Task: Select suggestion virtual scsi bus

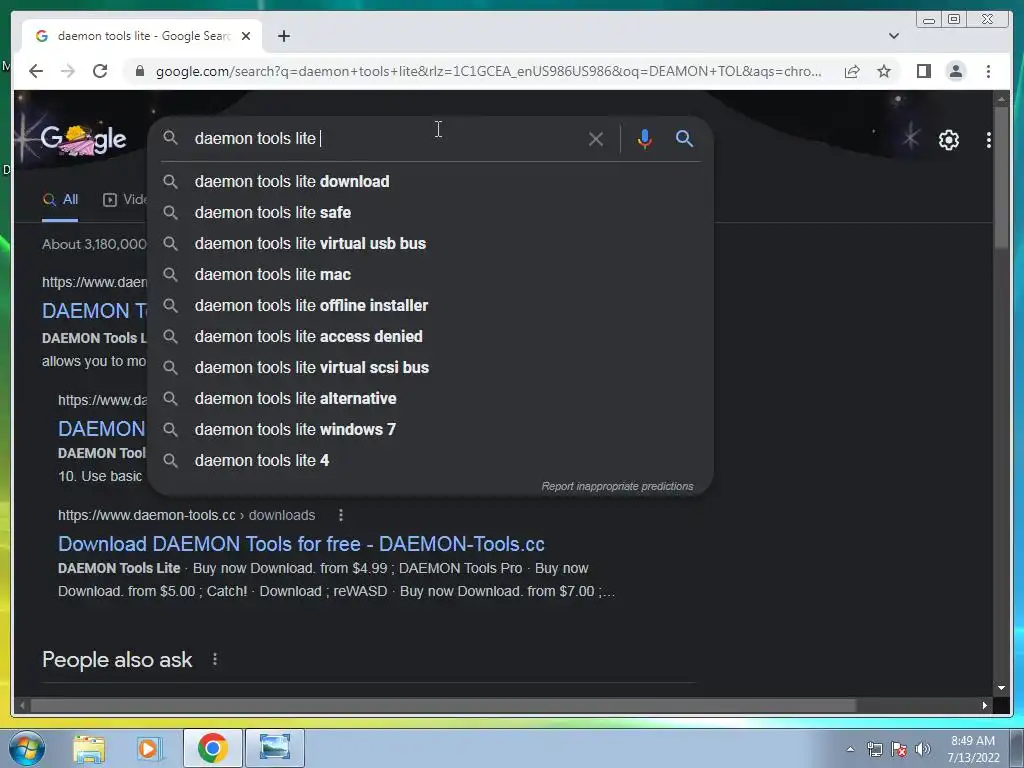Action: click(x=431, y=368)
